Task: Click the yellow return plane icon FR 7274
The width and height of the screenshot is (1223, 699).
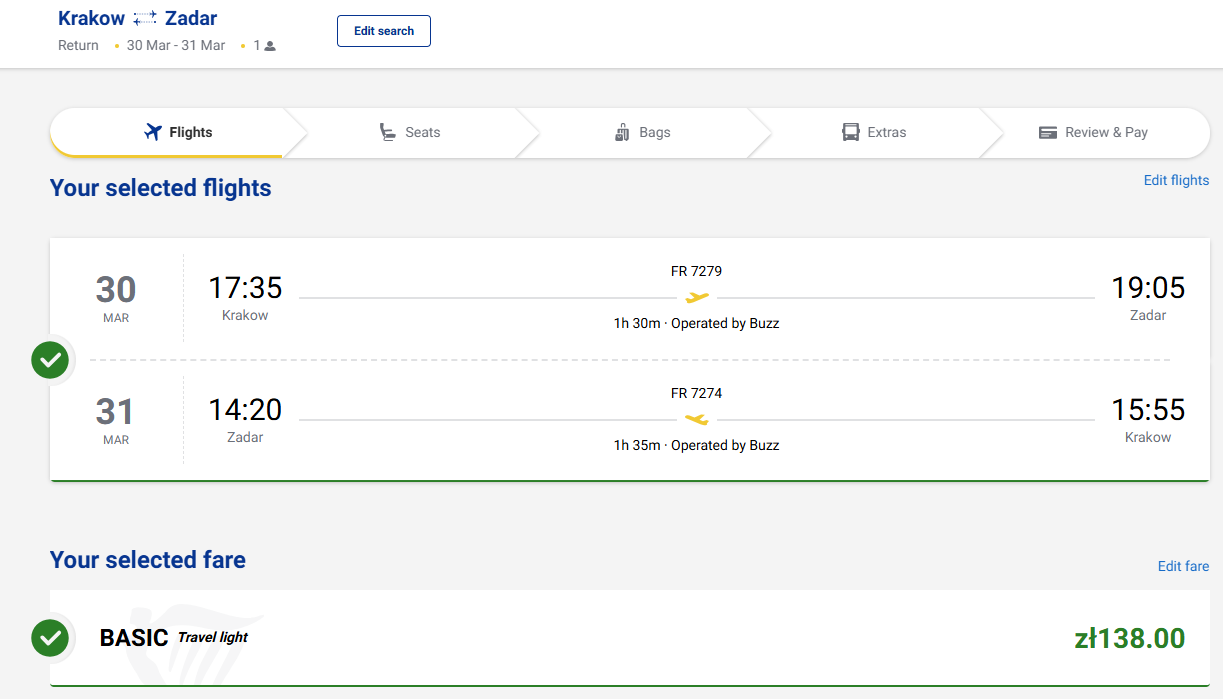Action: click(x=697, y=419)
